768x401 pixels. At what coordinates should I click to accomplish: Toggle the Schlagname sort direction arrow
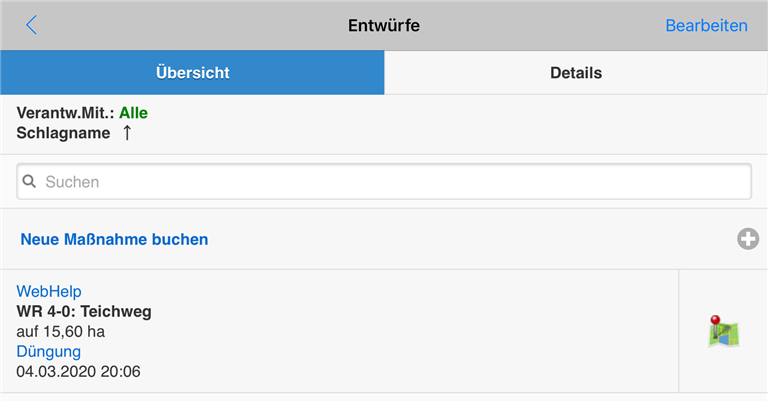127,133
